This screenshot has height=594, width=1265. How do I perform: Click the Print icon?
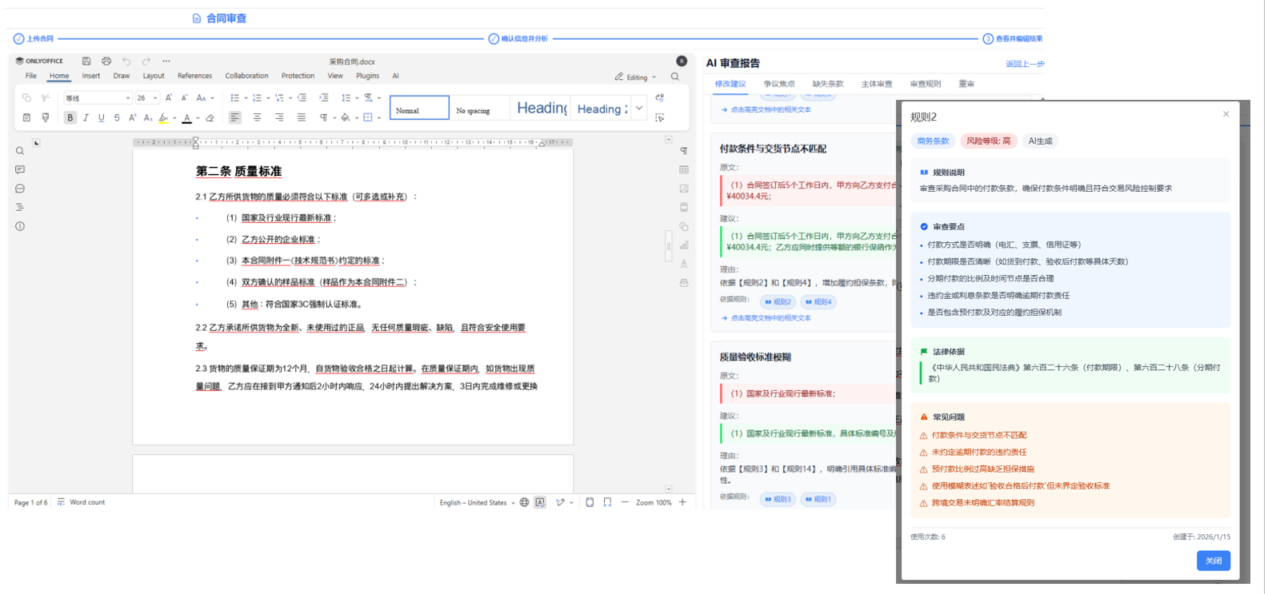pyautogui.click(x=107, y=61)
